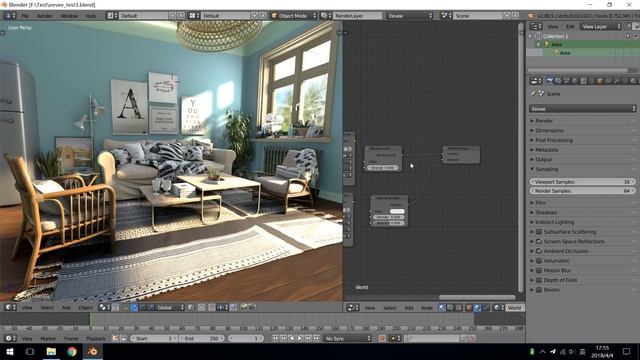Image resolution: width=640 pixels, height=360 pixels.
Task: Click the outliner filter icon
Action: point(627,27)
